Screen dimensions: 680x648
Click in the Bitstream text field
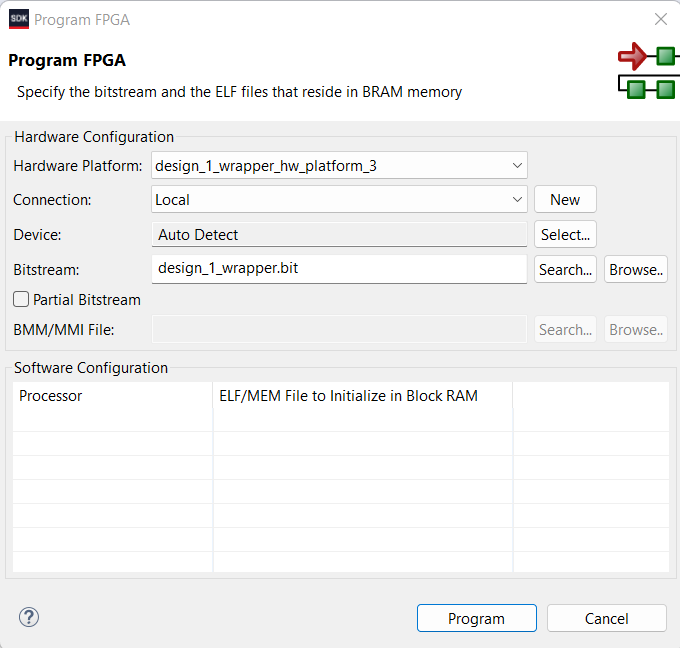[x=339, y=268]
